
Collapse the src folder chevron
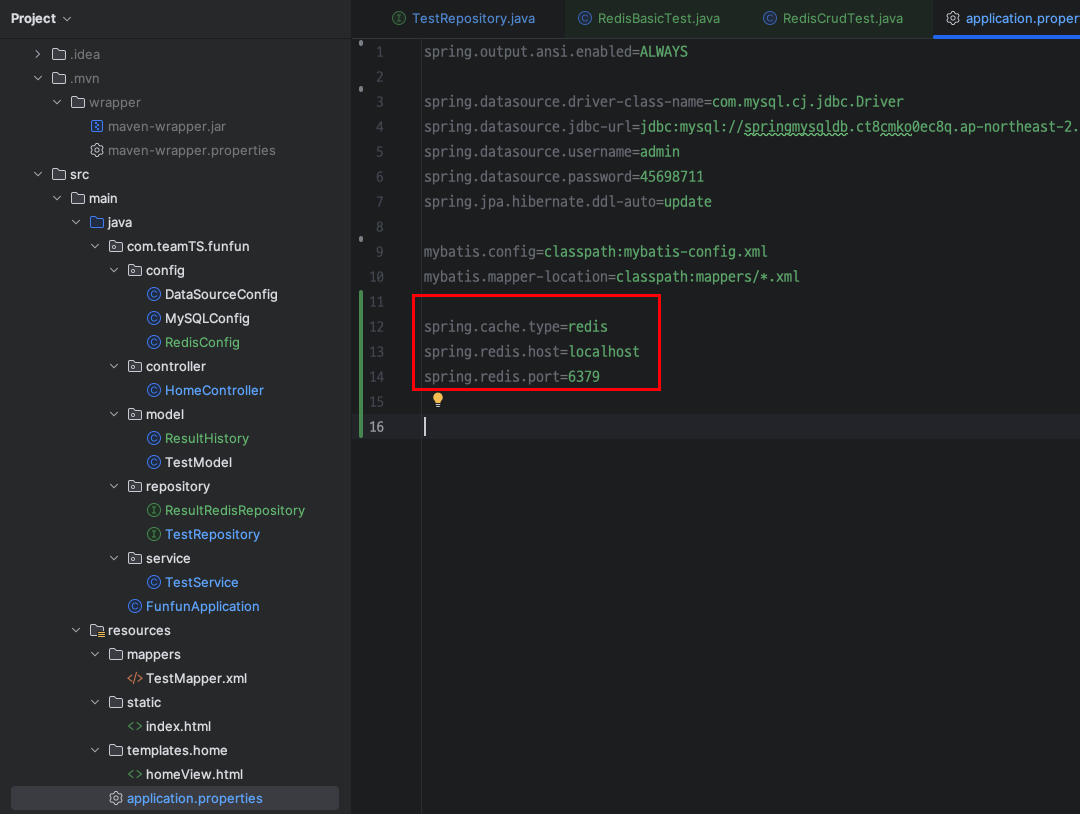[x=38, y=174]
